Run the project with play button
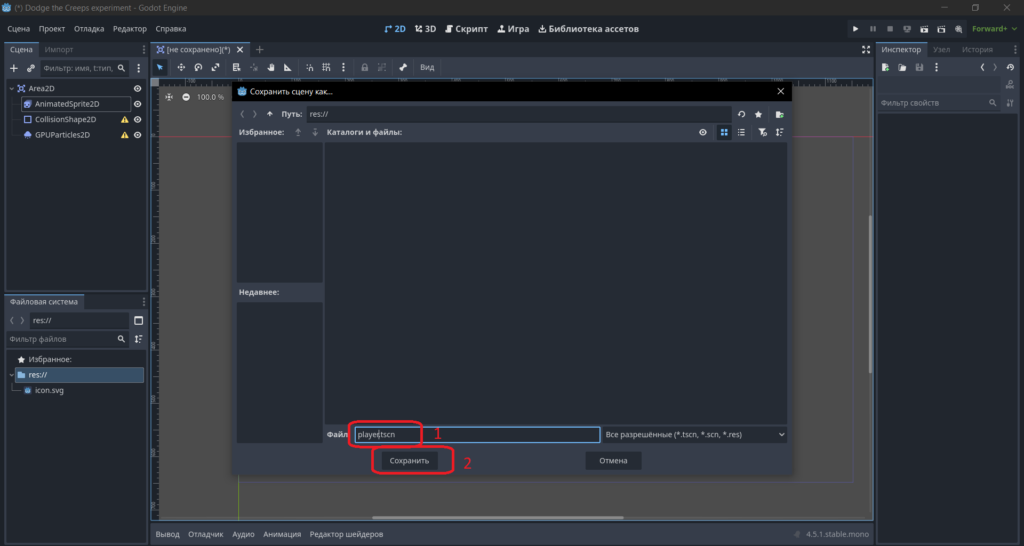 click(x=855, y=29)
